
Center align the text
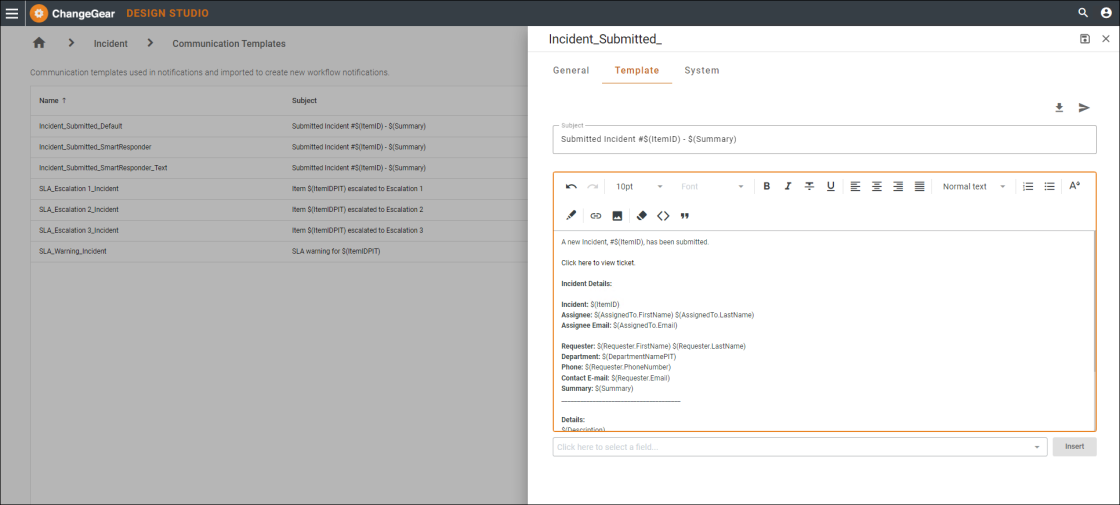click(x=876, y=186)
